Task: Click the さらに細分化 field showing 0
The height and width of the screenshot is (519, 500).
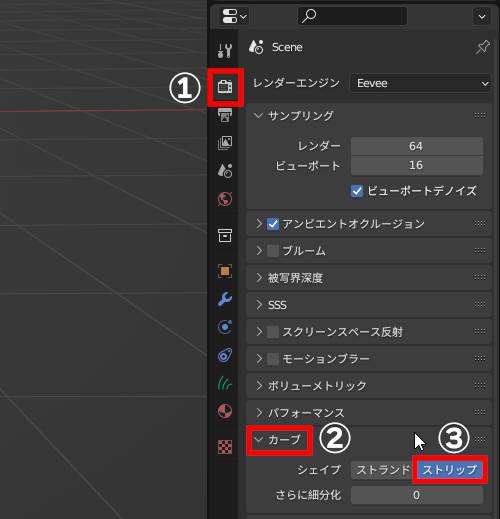Action: (x=416, y=495)
